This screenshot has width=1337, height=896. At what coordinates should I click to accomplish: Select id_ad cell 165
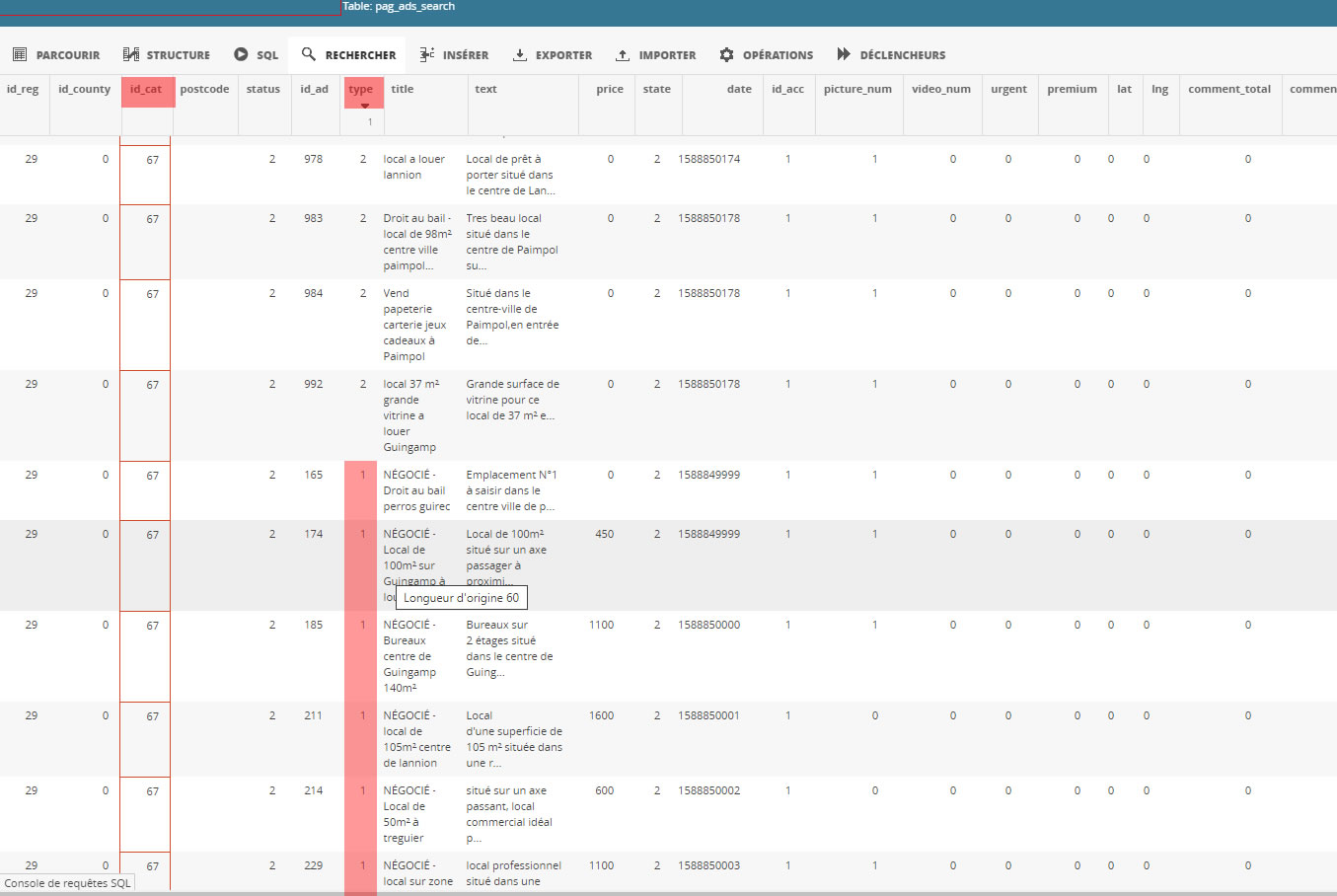(x=313, y=475)
